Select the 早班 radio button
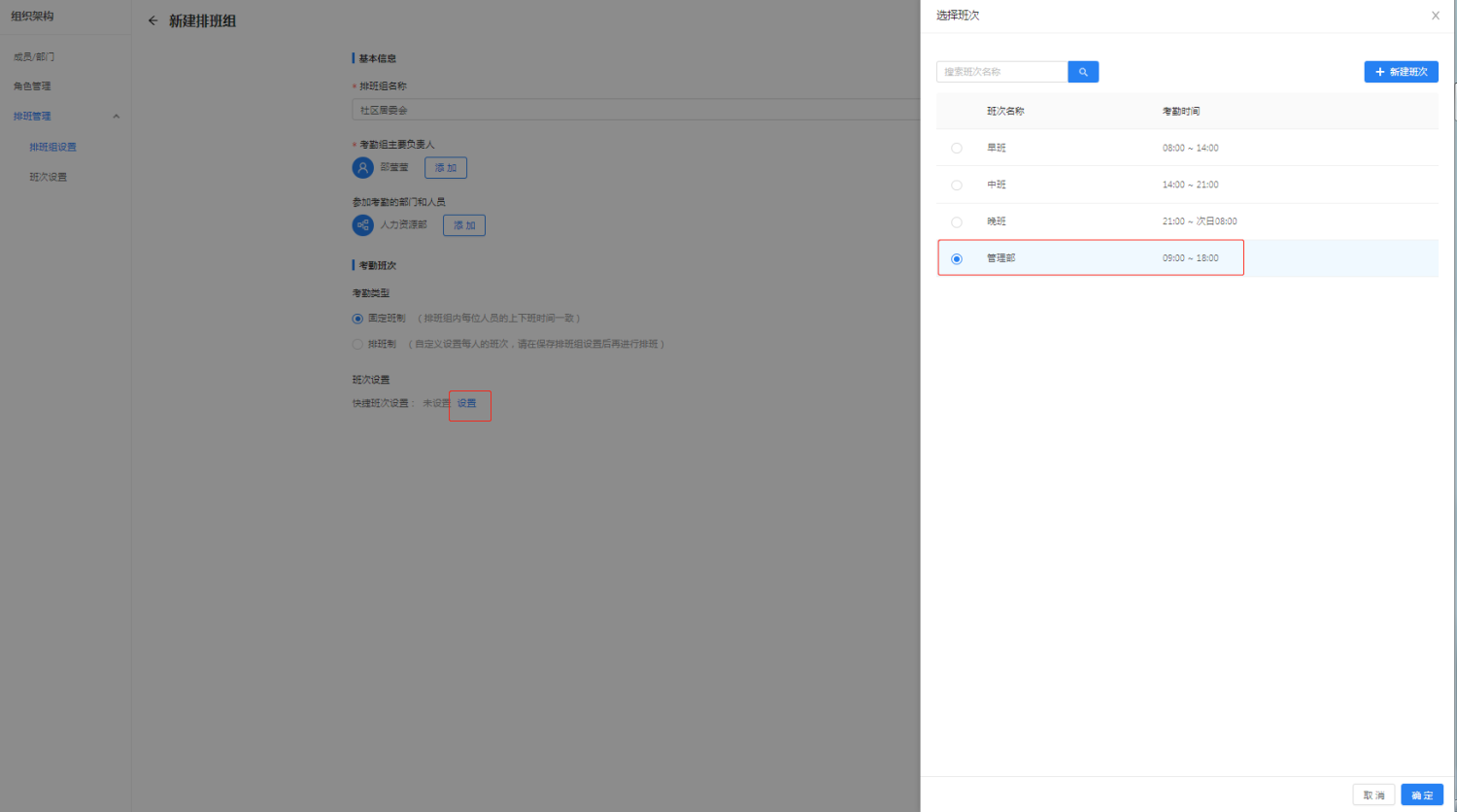The image size is (1457, 812). coord(957,149)
